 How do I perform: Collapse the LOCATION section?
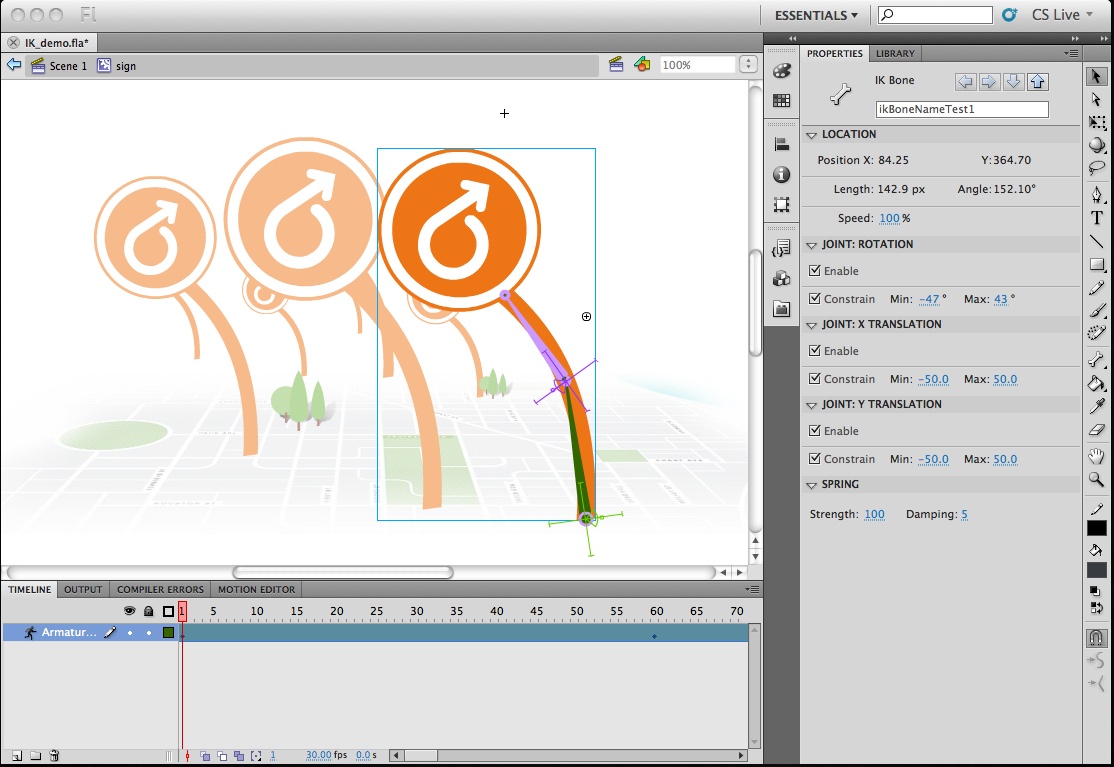click(x=811, y=135)
